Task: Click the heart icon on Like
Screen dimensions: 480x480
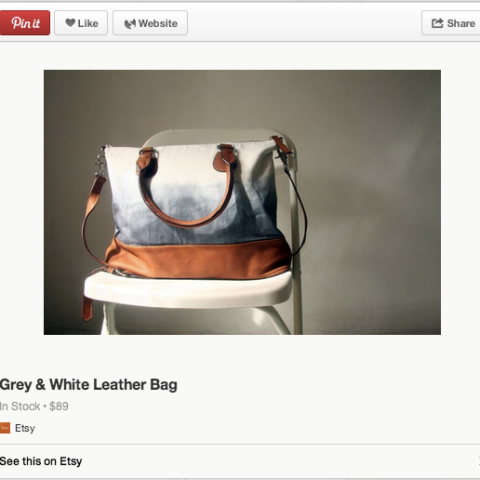Action: tap(70, 23)
